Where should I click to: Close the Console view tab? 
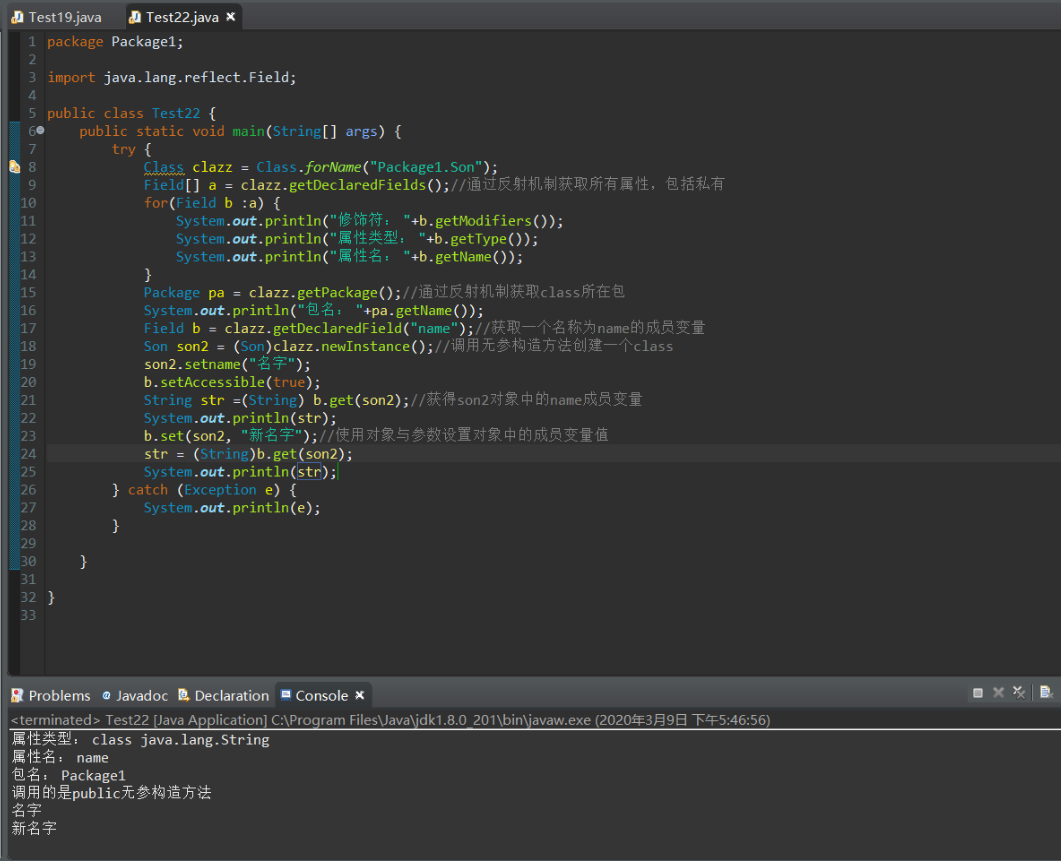360,695
